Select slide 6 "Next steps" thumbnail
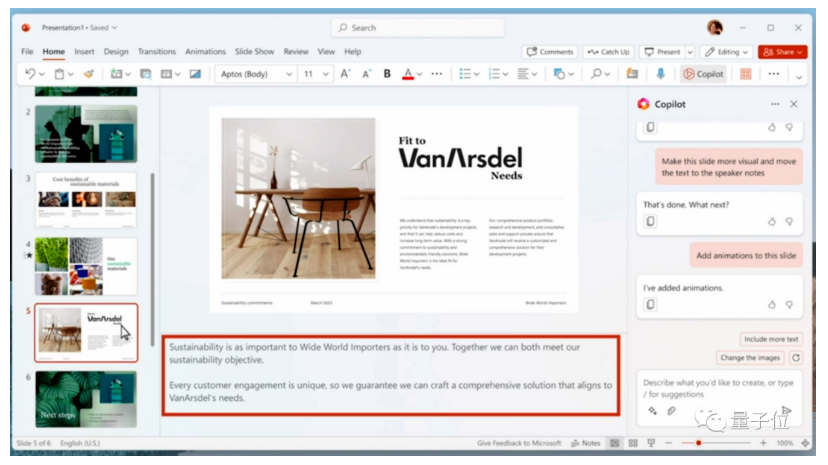828x465 pixels. tap(86, 399)
